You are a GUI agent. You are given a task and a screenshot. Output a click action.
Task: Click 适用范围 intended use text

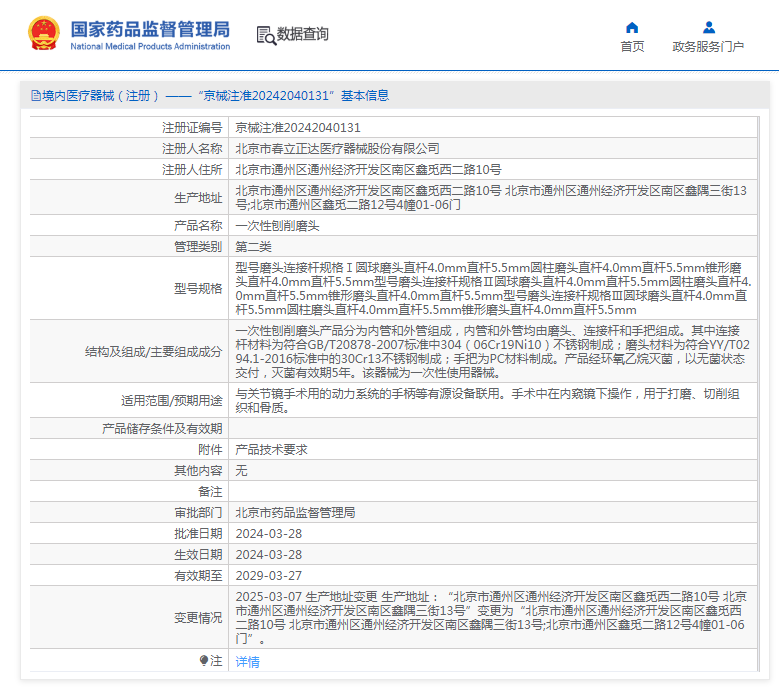click(487, 400)
